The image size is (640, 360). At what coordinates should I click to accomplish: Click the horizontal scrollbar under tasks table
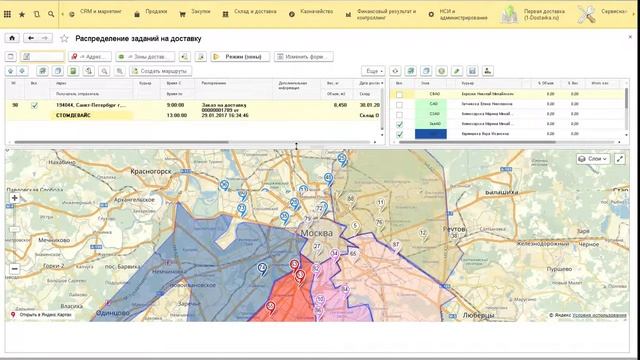point(122,142)
